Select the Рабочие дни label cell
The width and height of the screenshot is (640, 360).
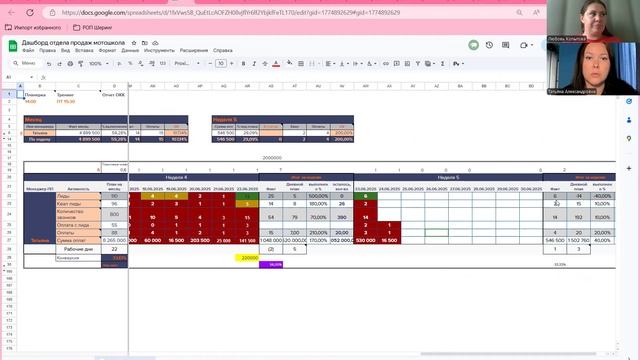[x=78, y=249]
